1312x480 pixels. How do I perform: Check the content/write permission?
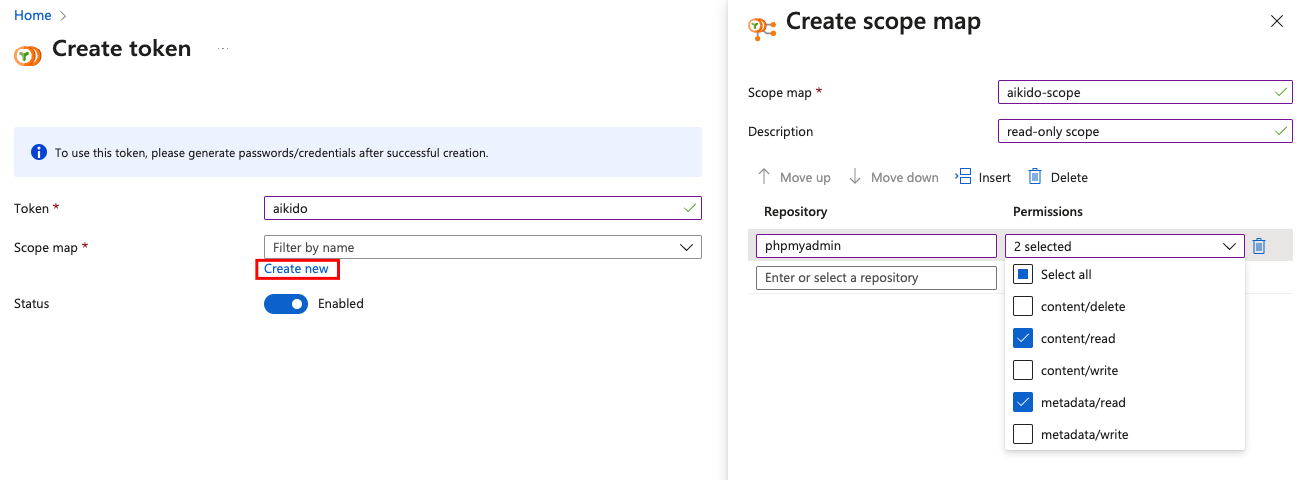[1022, 370]
